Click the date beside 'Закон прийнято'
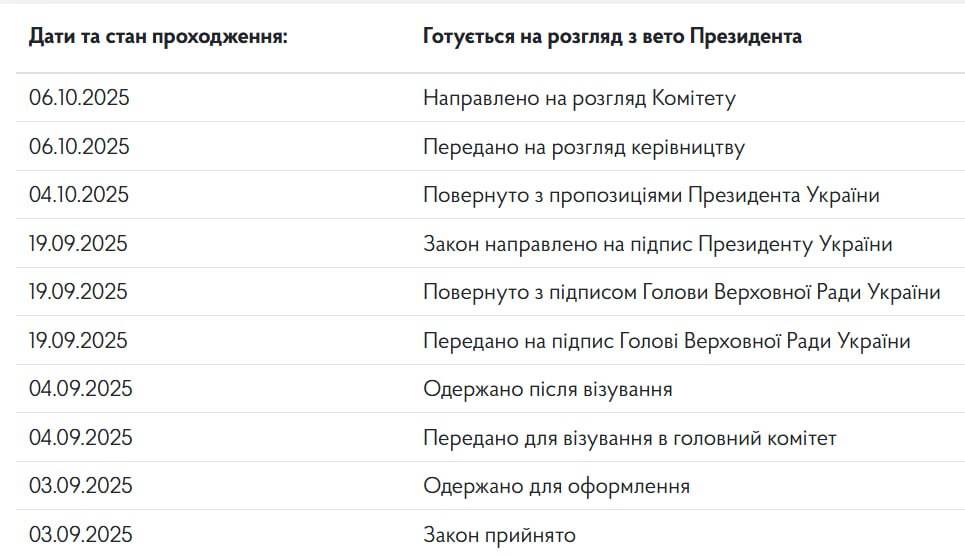Viewport: 965px width, 555px height. (80, 535)
